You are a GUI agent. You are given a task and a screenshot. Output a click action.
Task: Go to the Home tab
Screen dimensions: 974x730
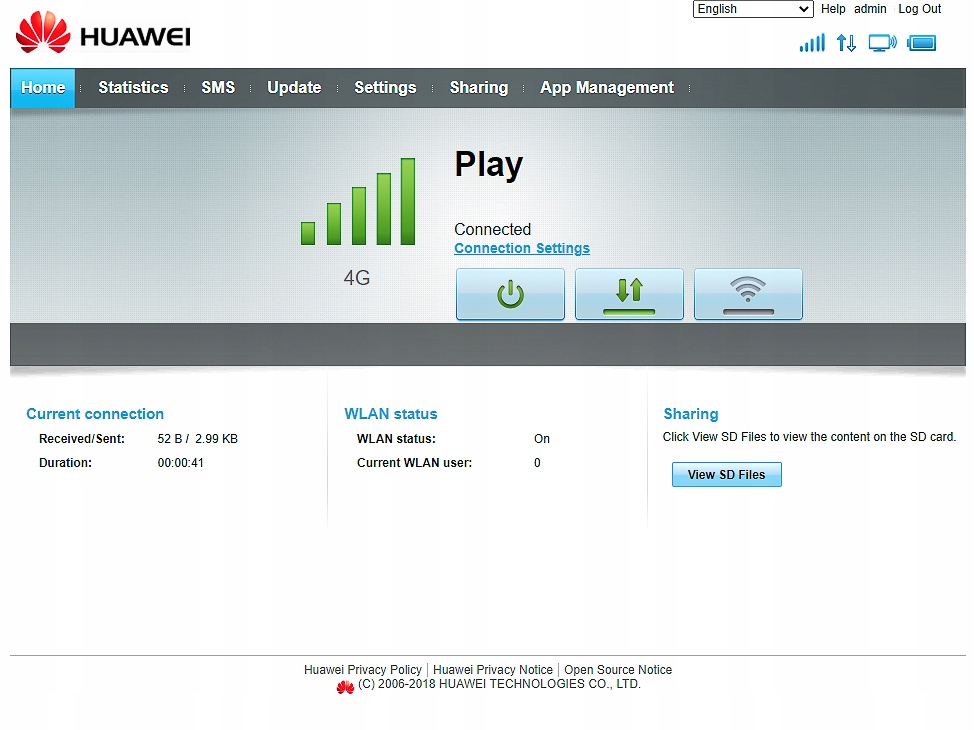[43, 88]
